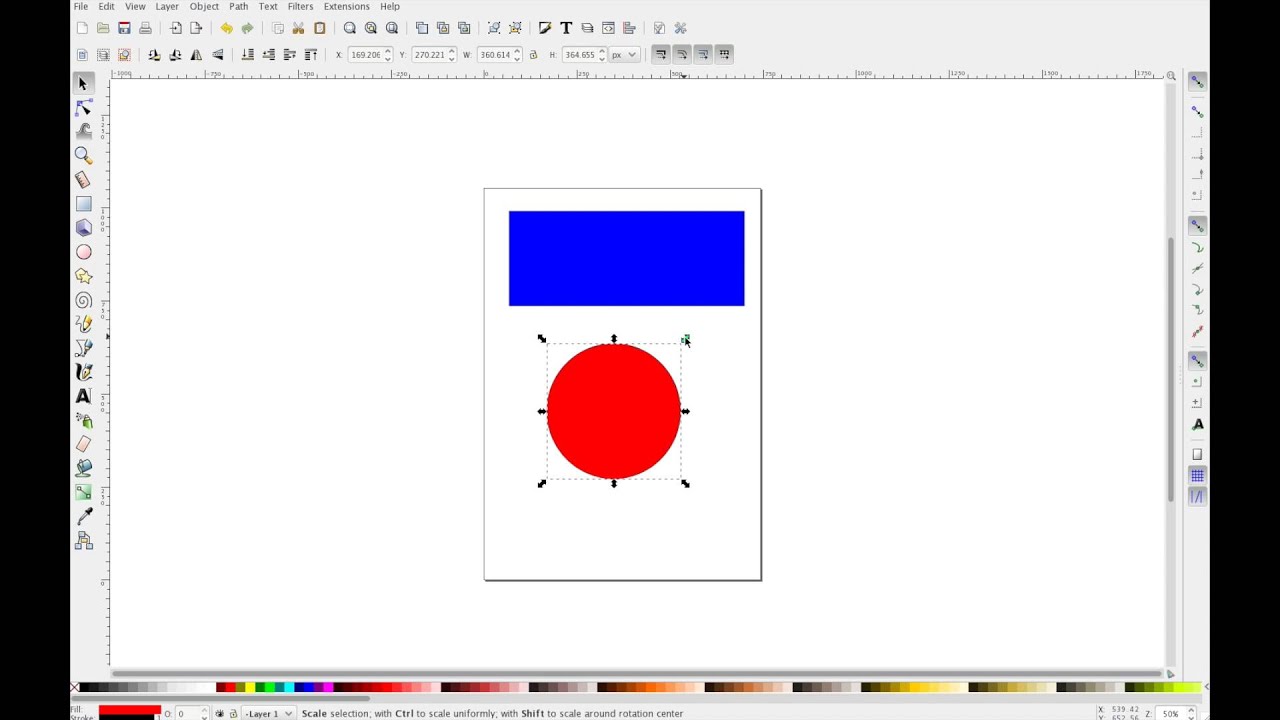
Task: Toggle current layer visibility eye
Action: (x=220, y=714)
